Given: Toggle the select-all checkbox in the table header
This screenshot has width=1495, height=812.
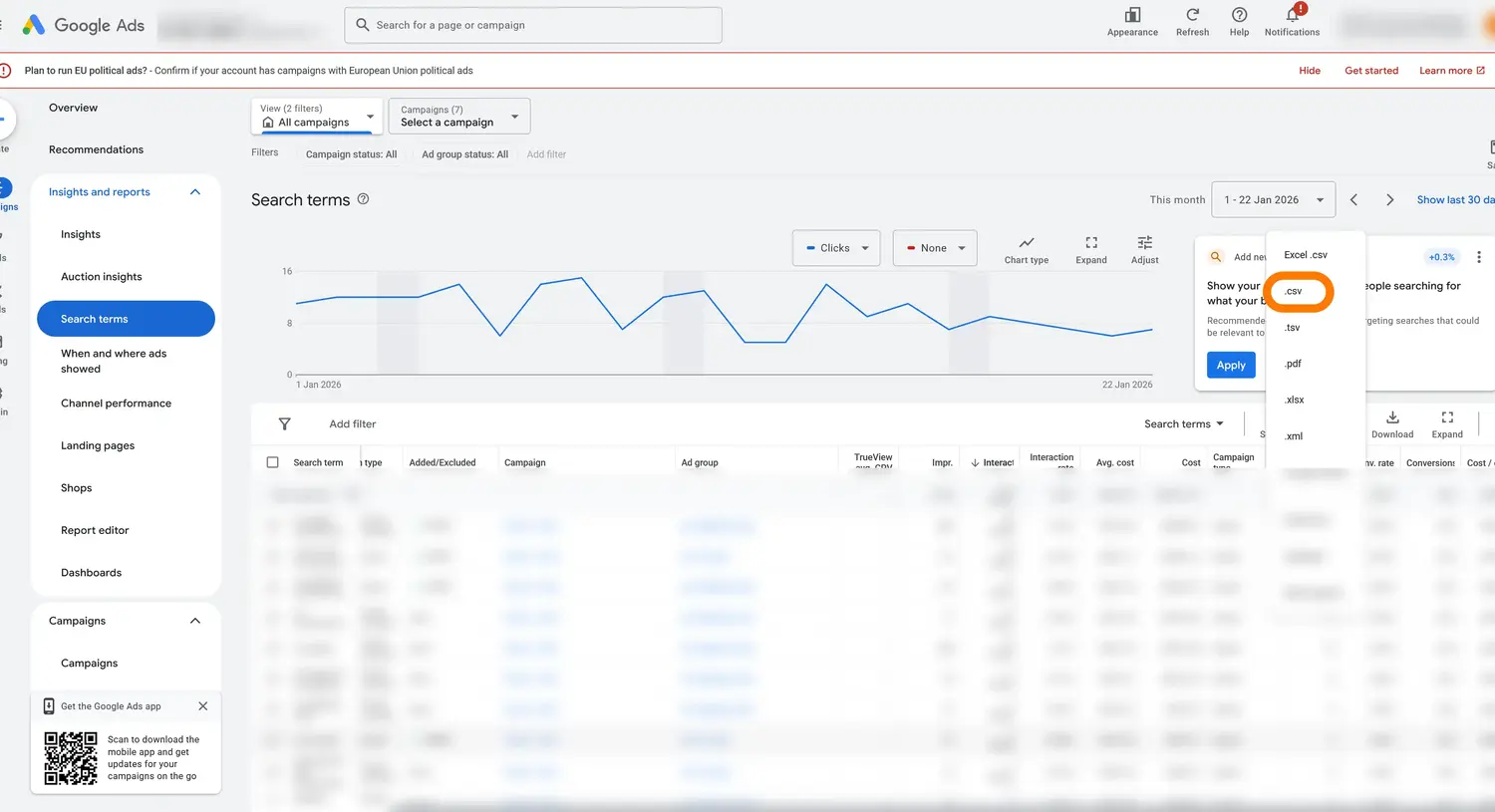Looking at the screenshot, I should pyautogui.click(x=272, y=461).
